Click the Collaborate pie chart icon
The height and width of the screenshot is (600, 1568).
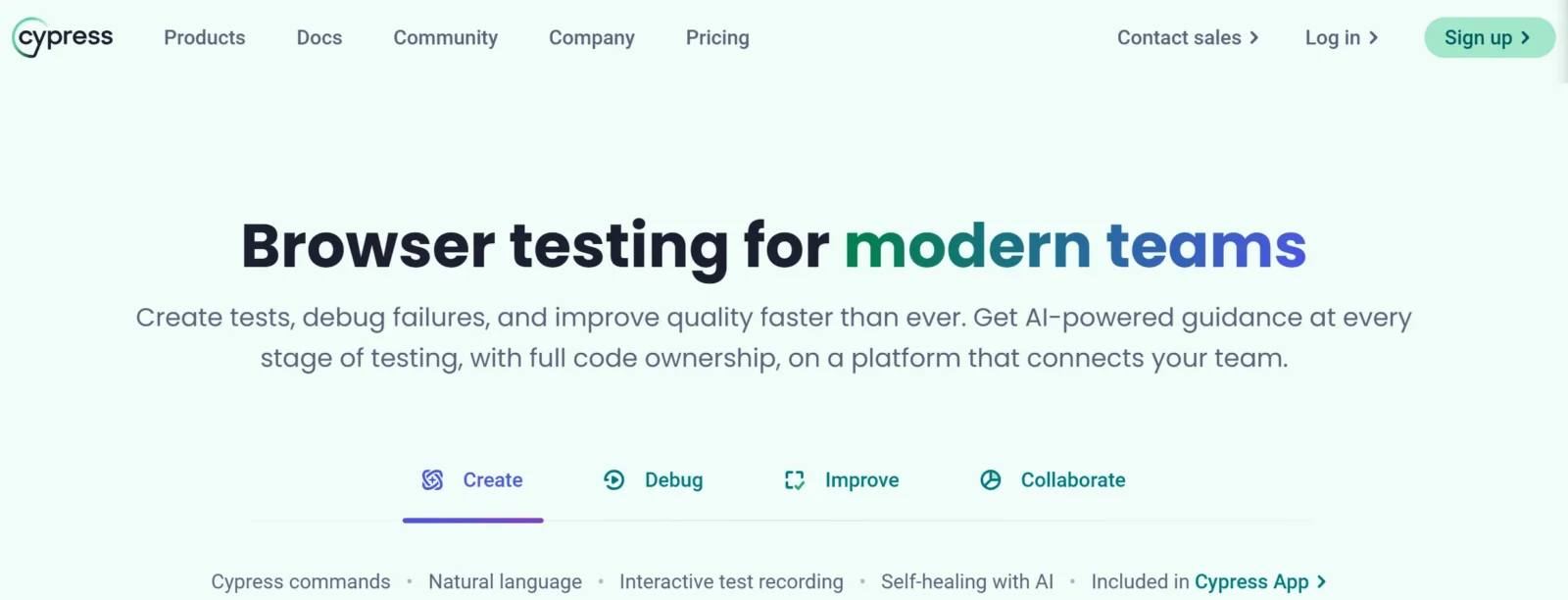pos(991,479)
